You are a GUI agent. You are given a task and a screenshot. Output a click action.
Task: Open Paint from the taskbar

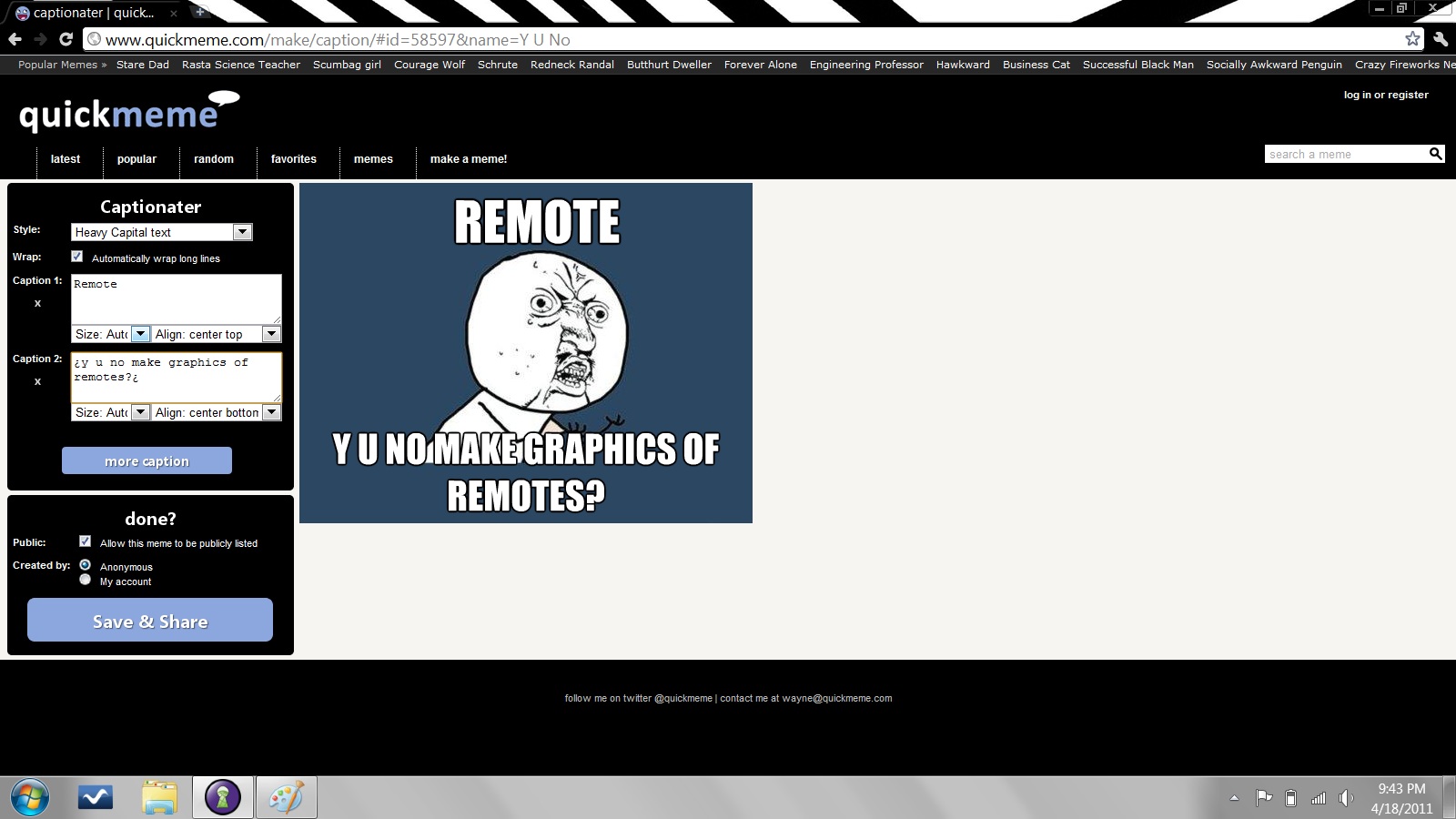[286, 797]
